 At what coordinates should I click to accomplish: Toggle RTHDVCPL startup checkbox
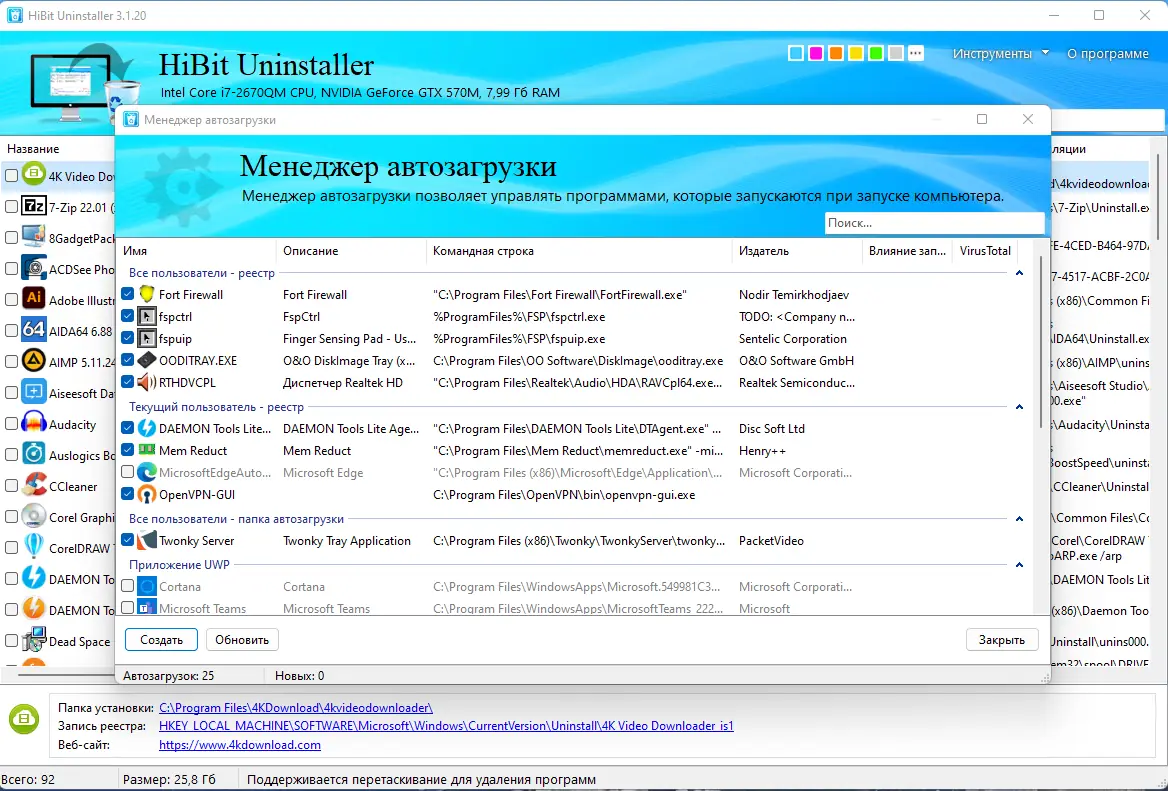(x=127, y=382)
